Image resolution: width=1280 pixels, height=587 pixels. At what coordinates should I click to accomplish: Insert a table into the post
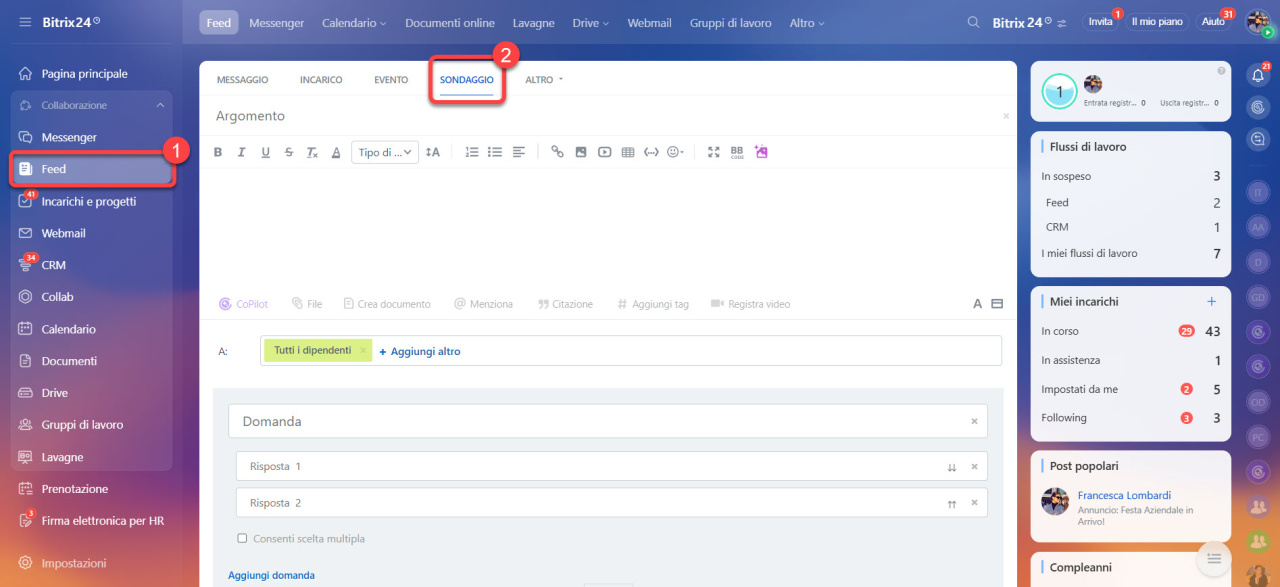628,152
